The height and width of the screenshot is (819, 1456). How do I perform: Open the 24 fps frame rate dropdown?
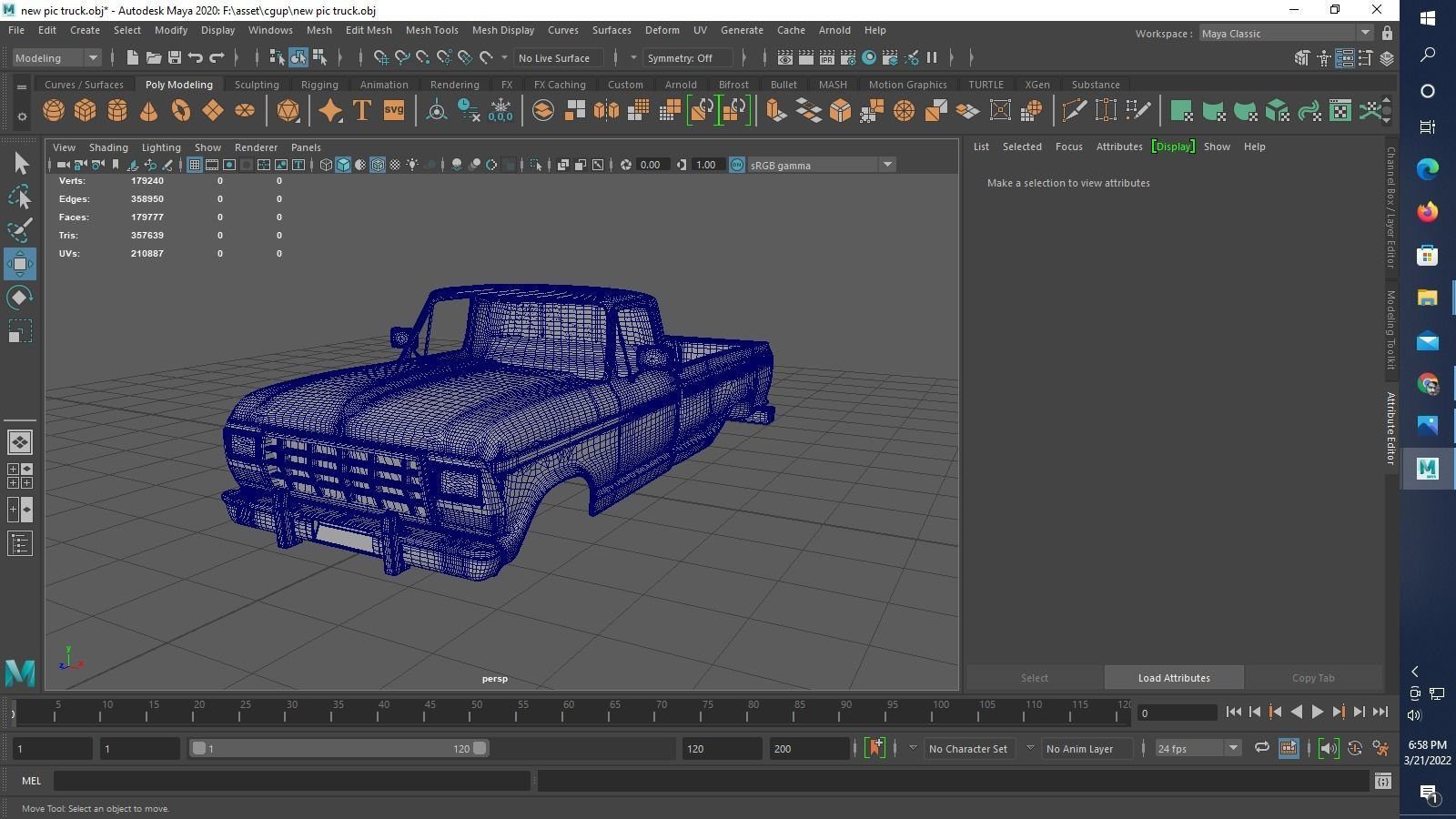pos(1198,748)
